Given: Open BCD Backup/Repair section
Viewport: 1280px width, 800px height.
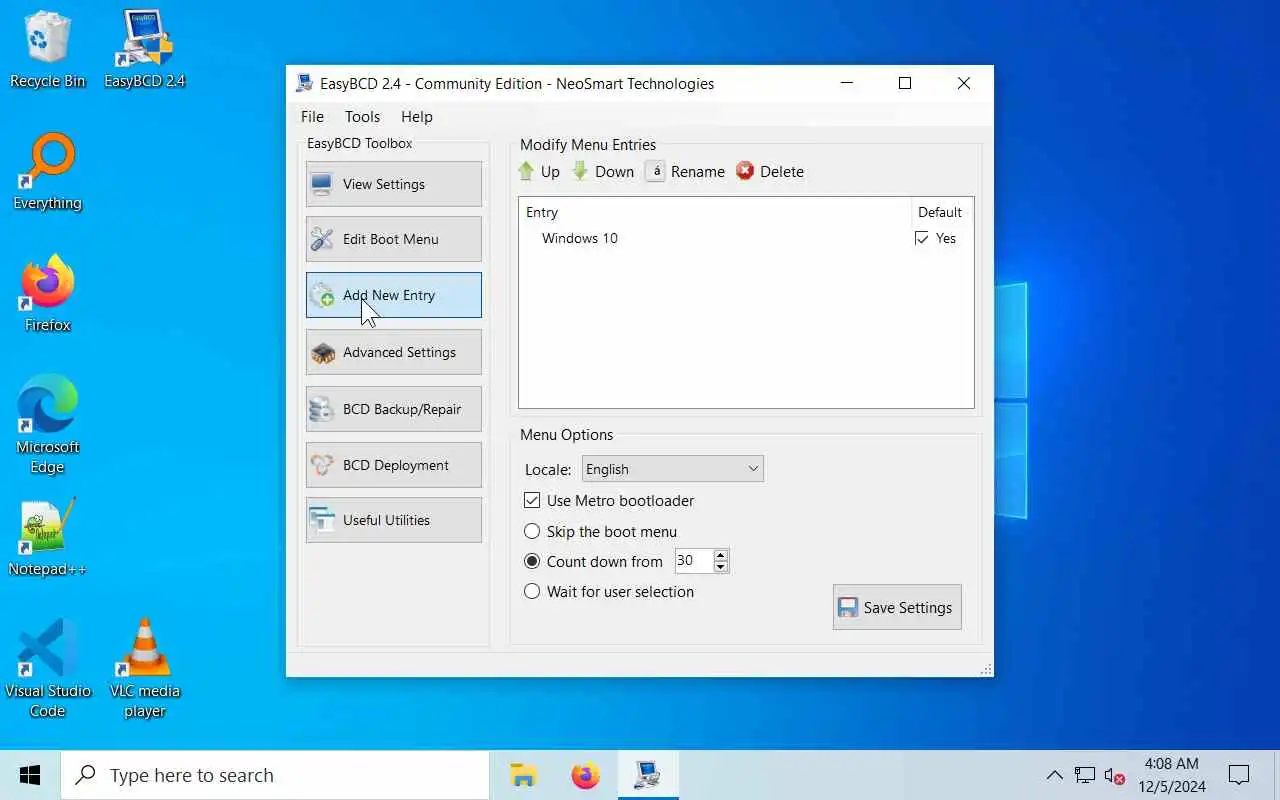Looking at the screenshot, I should 393,409.
